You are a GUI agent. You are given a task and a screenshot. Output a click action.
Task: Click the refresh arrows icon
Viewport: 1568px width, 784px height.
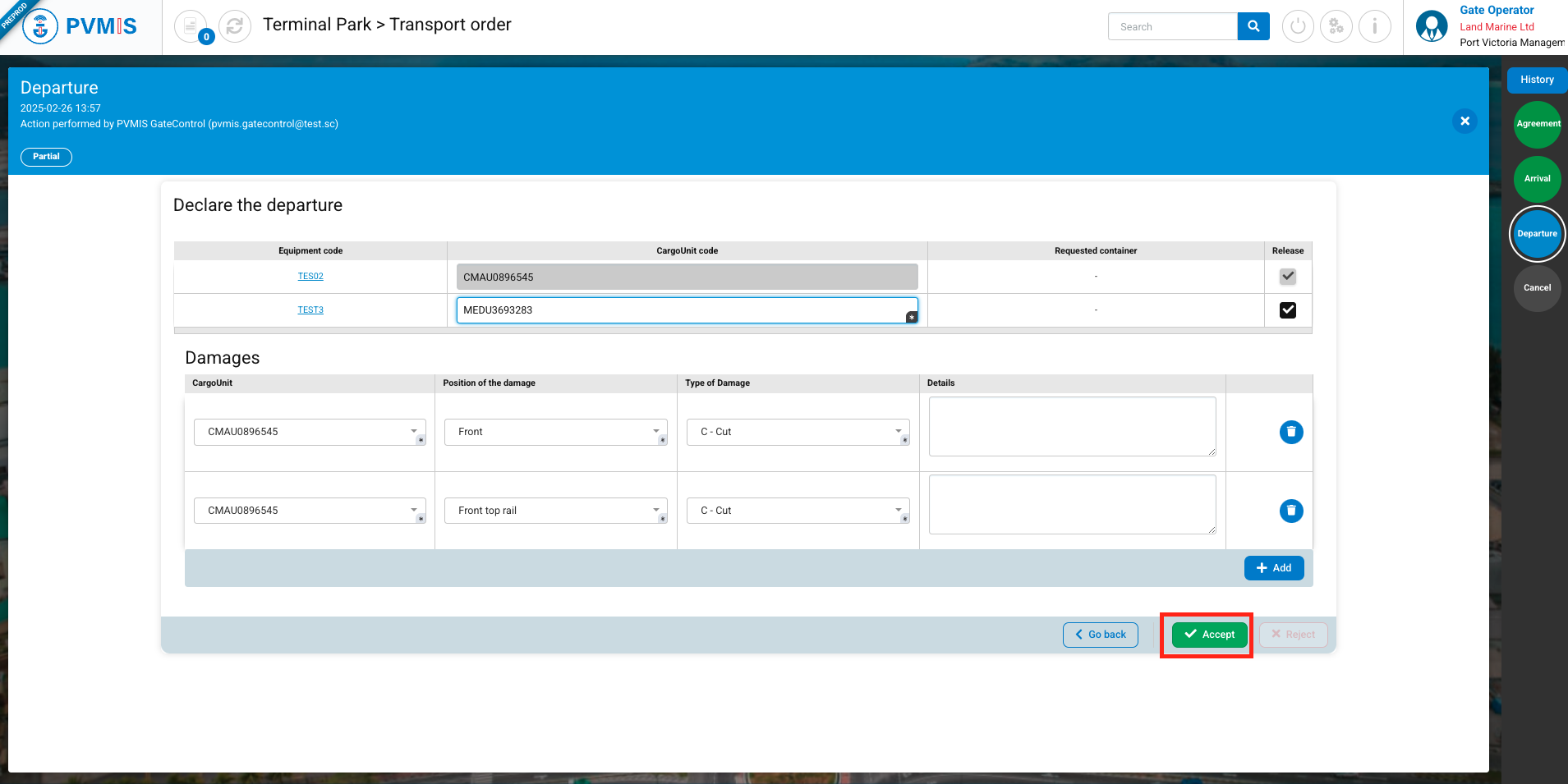235,26
